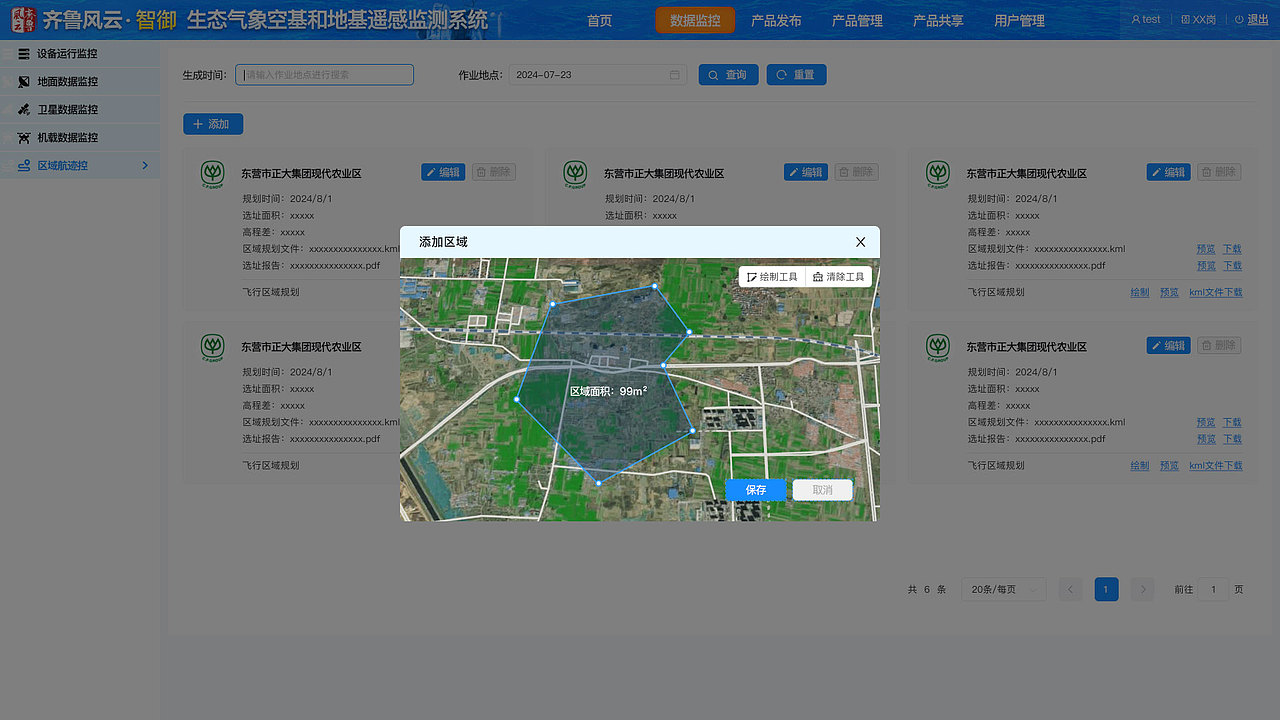
Task: Switch to the 产品共享 tab
Action: tap(938, 20)
